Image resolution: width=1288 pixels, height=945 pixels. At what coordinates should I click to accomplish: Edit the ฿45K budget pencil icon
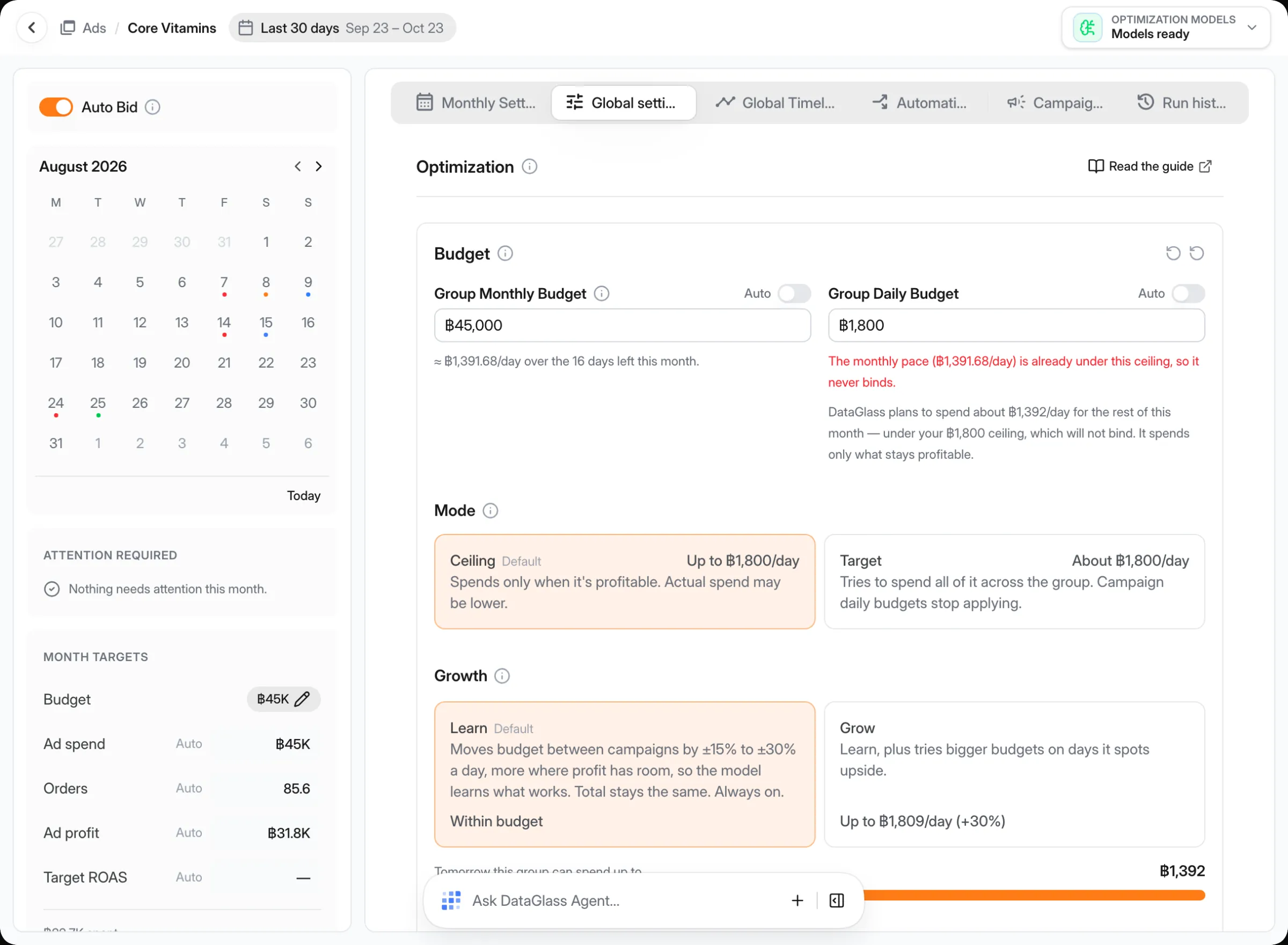pos(302,699)
